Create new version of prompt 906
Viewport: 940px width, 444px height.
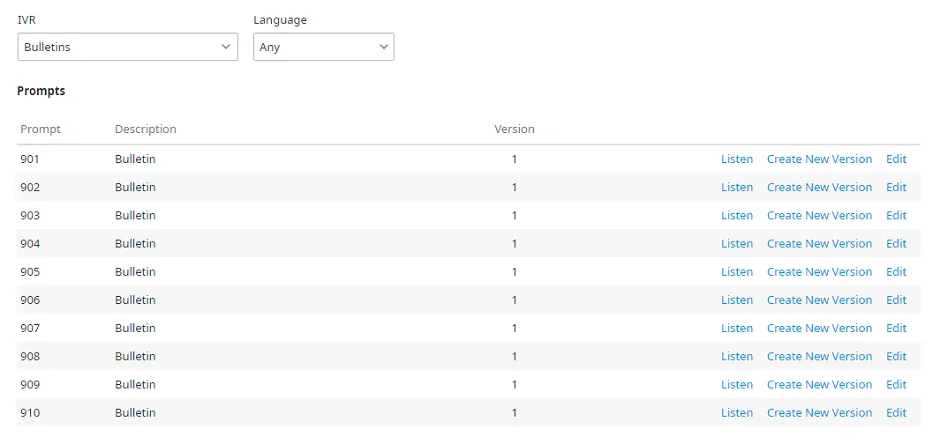coord(820,300)
